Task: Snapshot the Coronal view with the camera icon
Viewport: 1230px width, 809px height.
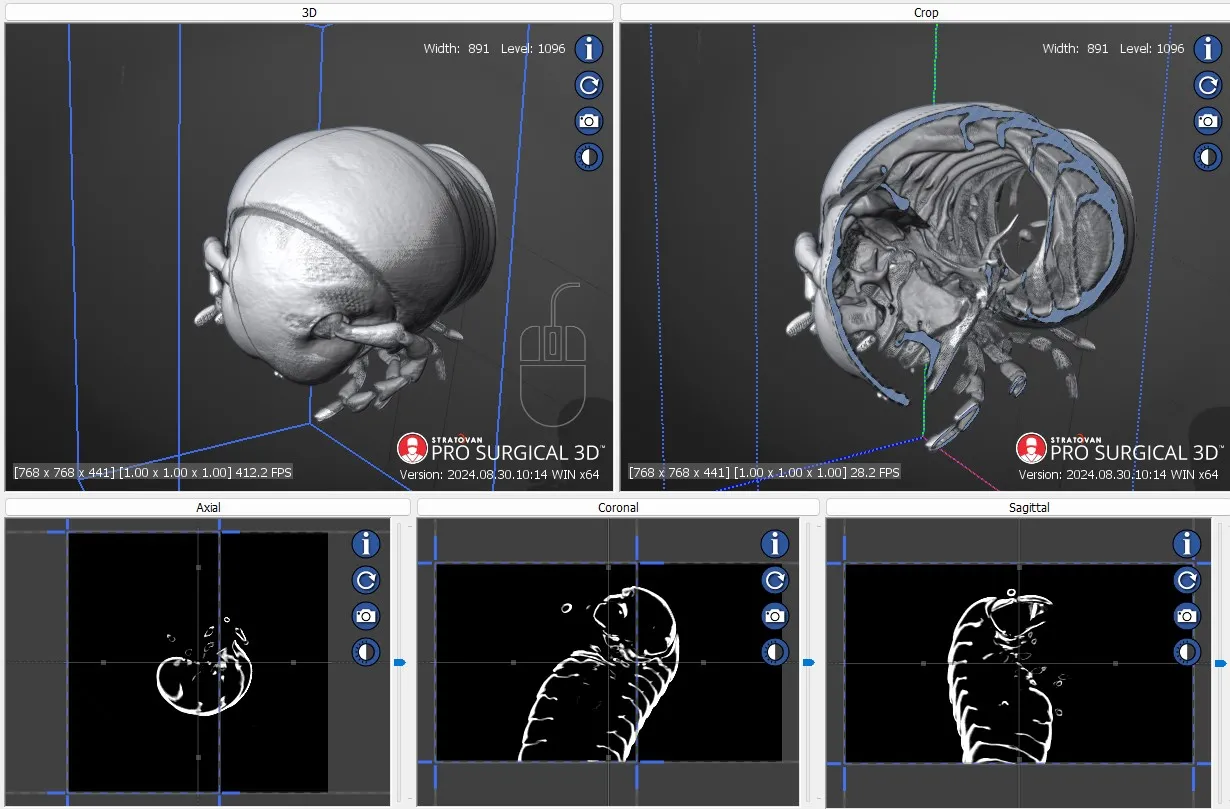Action: [x=775, y=616]
